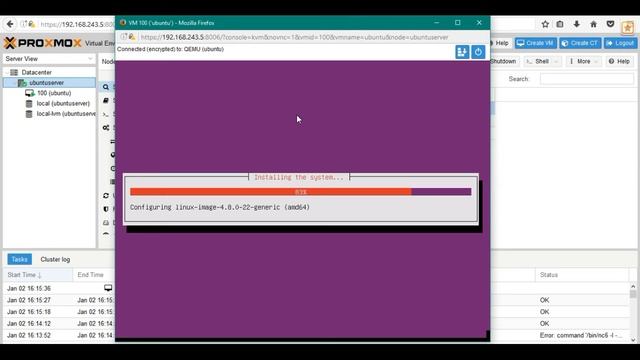The height and width of the screenshot is (360, 640).
Task: Click the Search magnifier icon in the node menu
Action: coord(106,87)
